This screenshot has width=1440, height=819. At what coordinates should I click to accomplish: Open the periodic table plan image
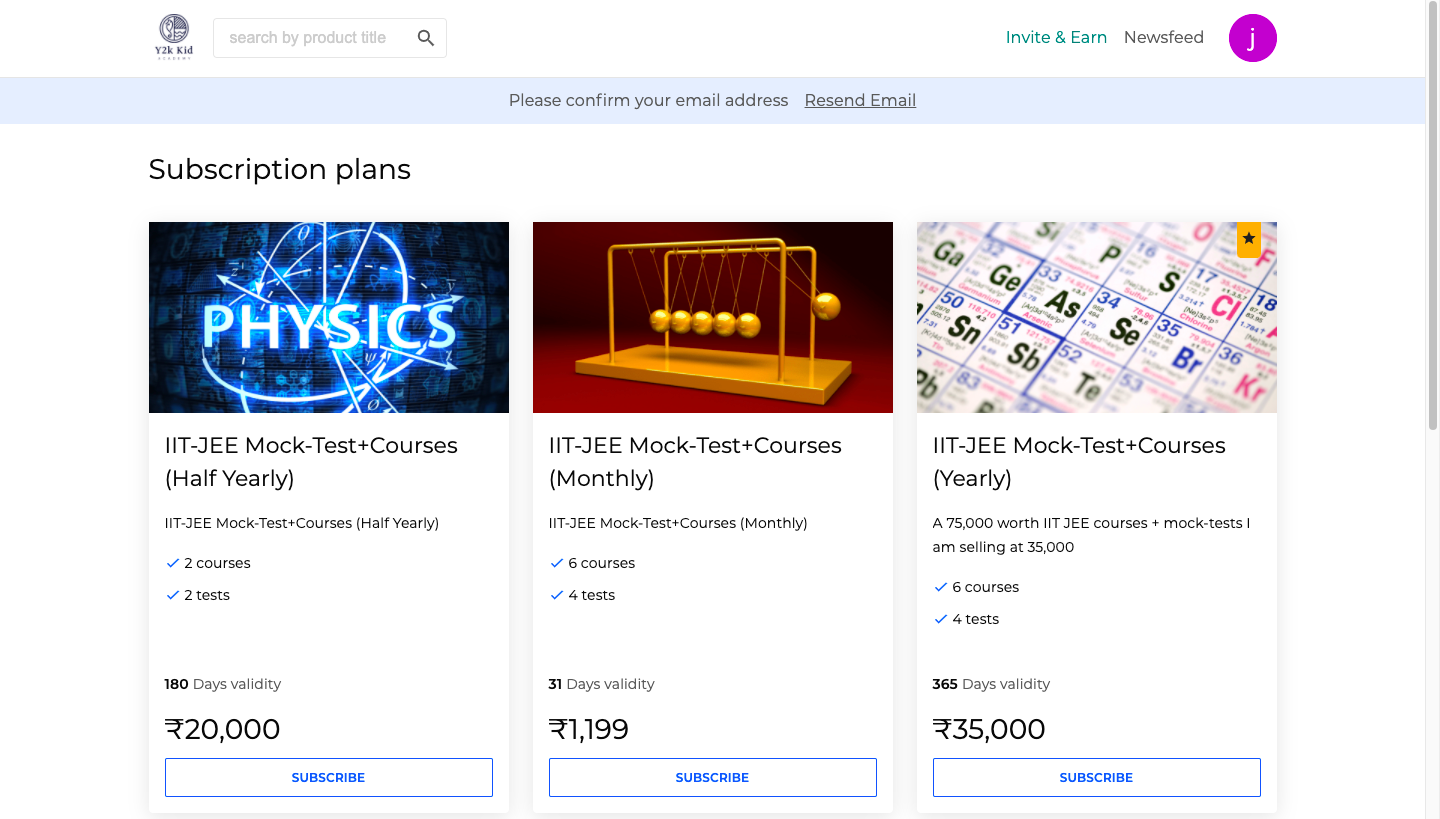coord(1096,317)
